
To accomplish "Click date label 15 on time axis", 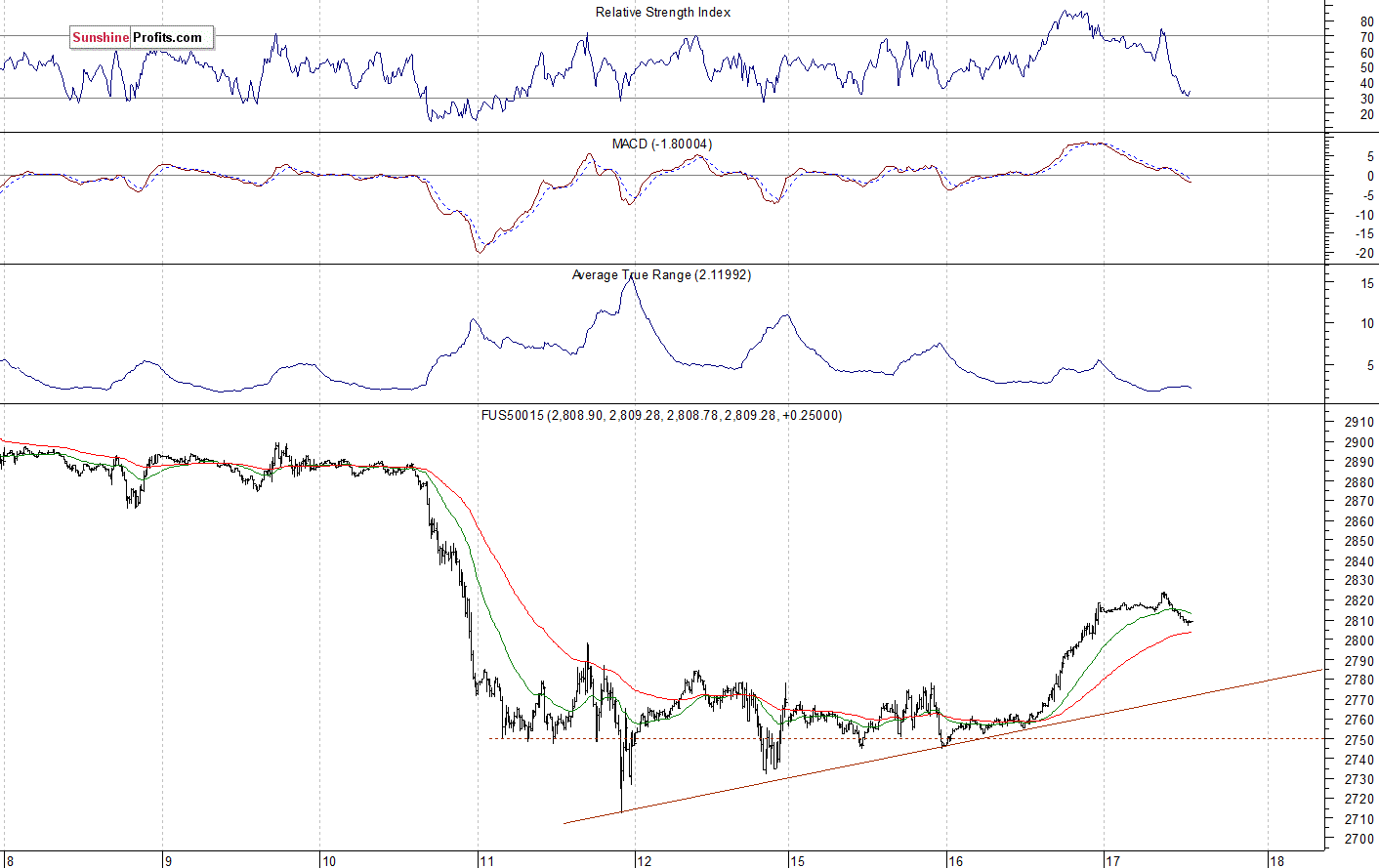I will tap(798, 861).
